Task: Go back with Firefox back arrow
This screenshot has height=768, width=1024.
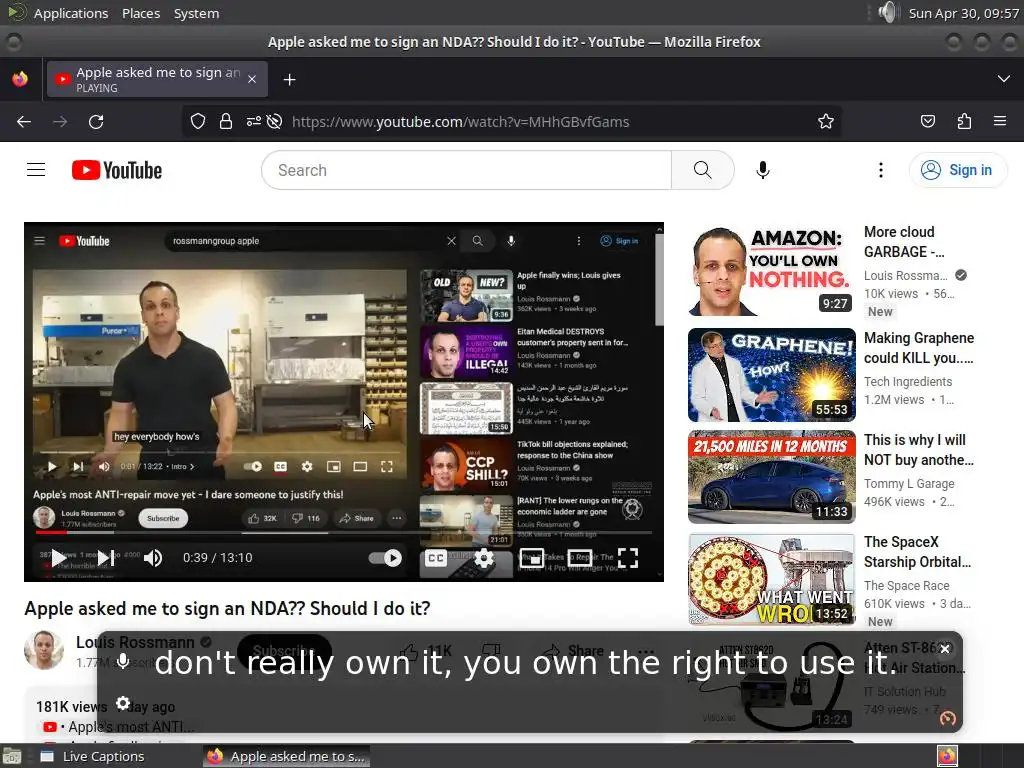Action: 24,121
